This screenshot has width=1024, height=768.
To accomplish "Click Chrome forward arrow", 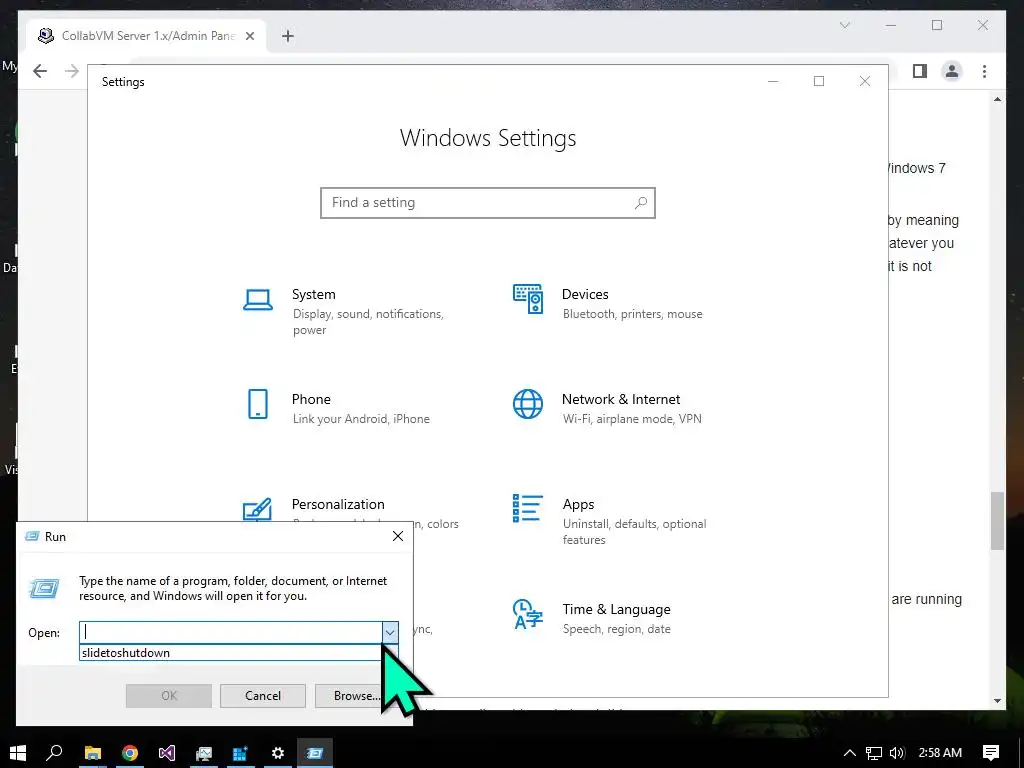I will [x=72, y=71].
